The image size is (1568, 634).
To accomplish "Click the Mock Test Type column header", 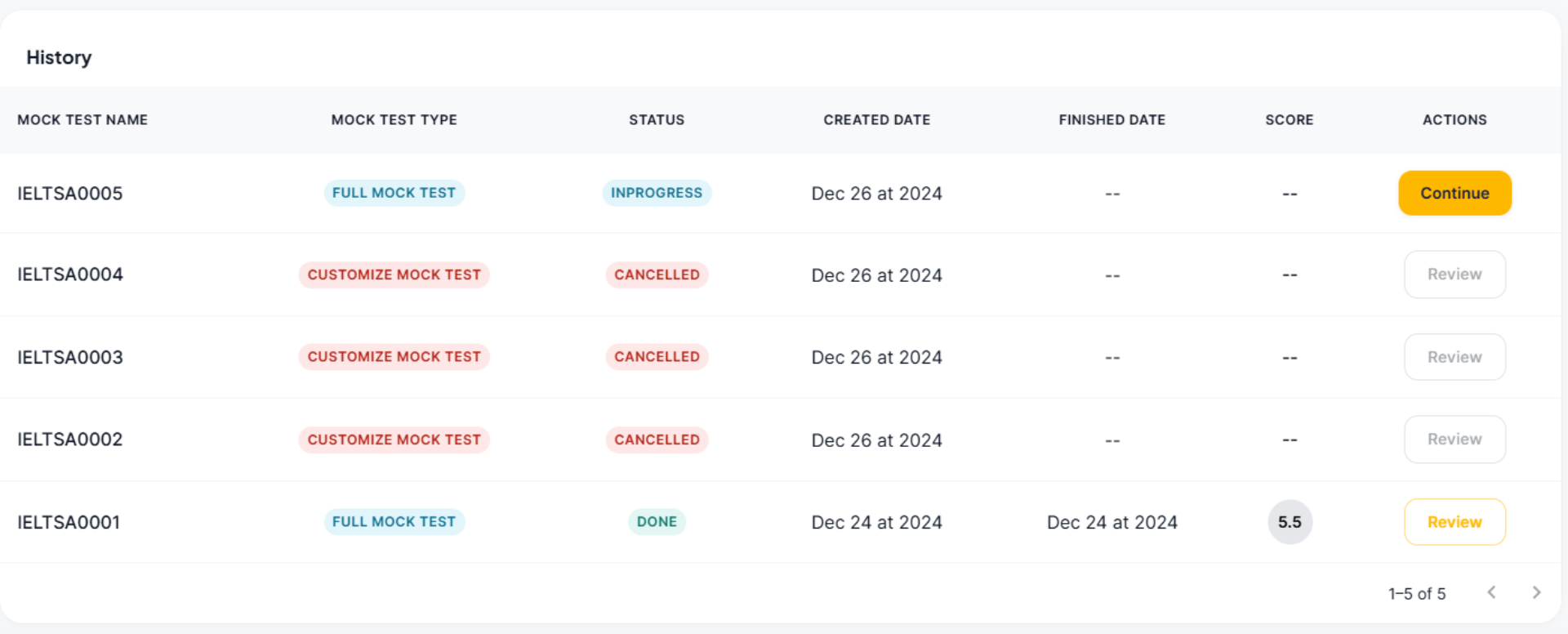I will click(x=394, y=120).
